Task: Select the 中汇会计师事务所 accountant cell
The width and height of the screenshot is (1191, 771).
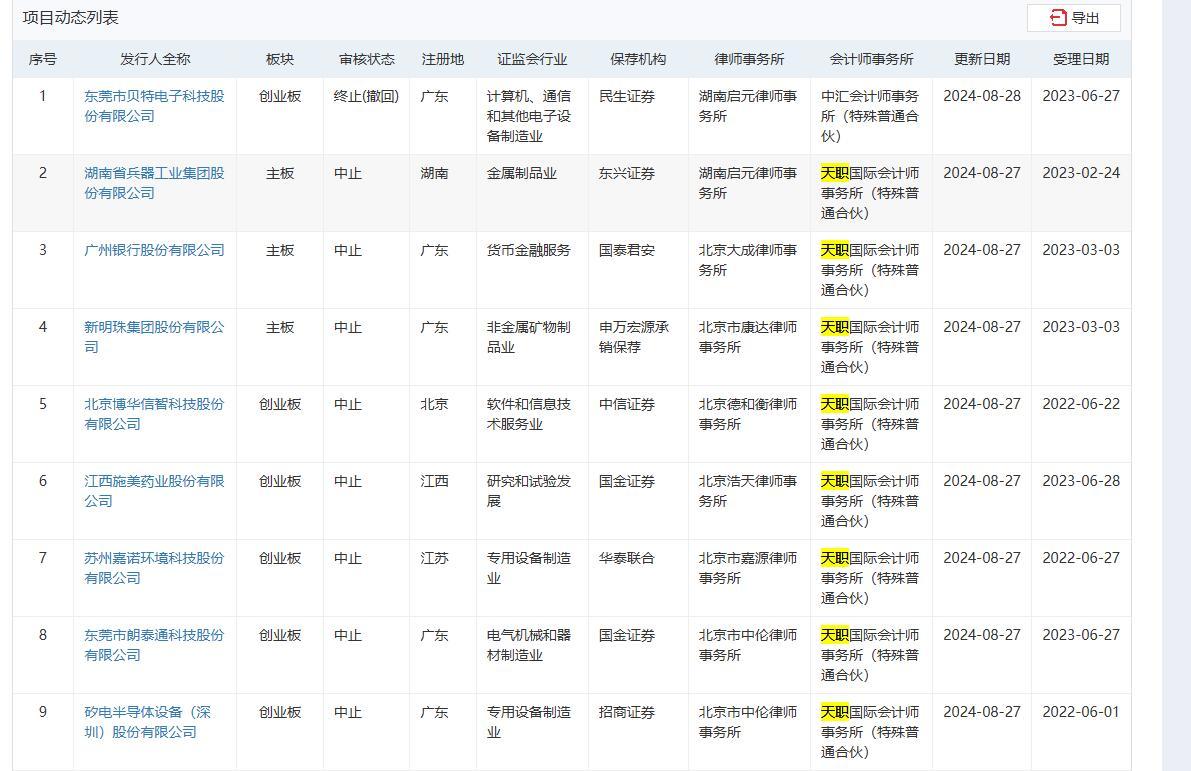Action: pyautogui.click(x=870, y=116)
